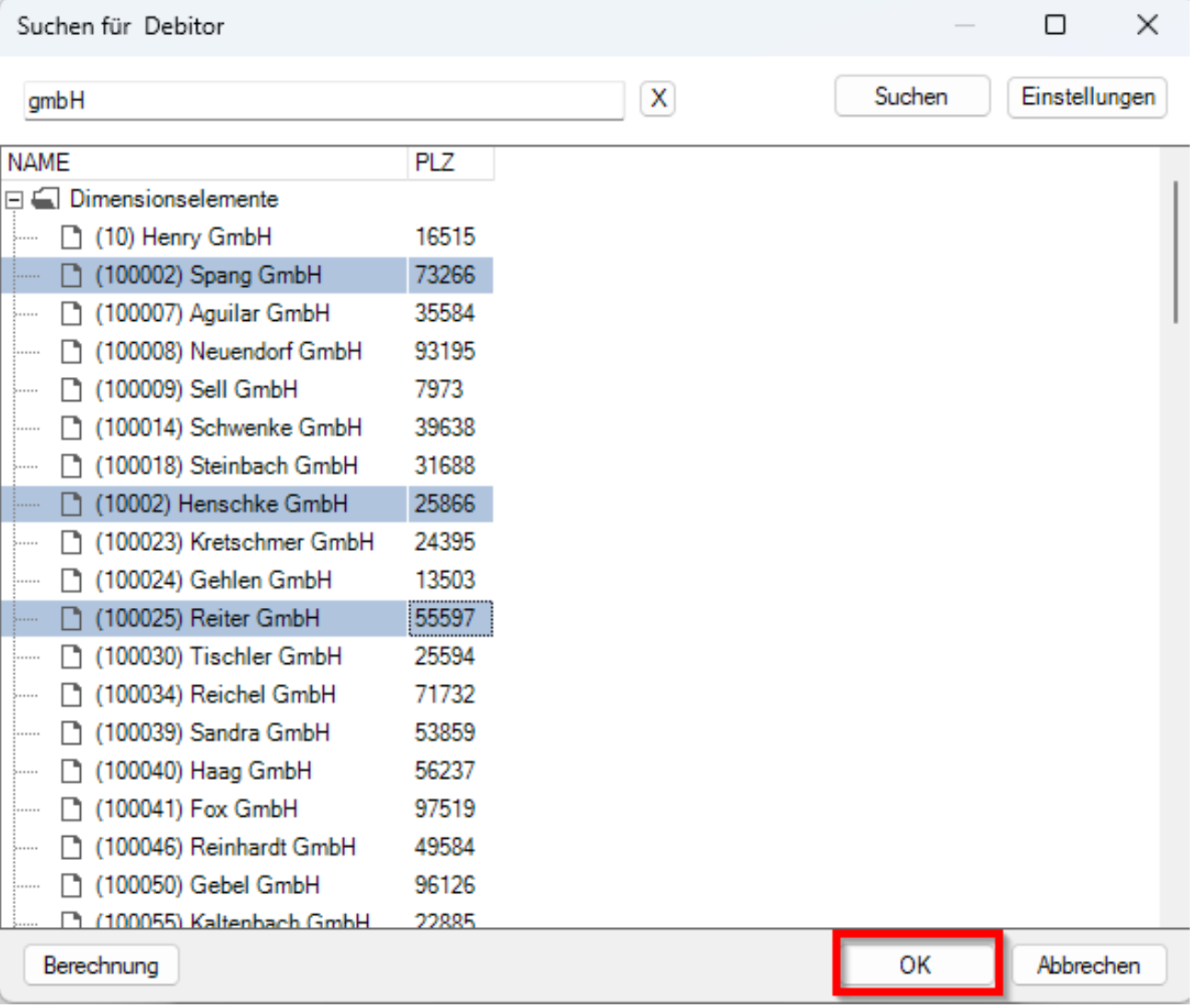
Task: Sort by the NAME column header
Action: point(204,163)
